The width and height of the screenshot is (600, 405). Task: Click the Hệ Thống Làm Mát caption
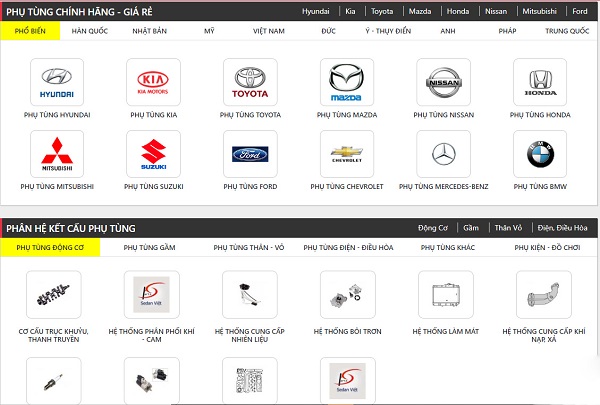tap(445, 331)
